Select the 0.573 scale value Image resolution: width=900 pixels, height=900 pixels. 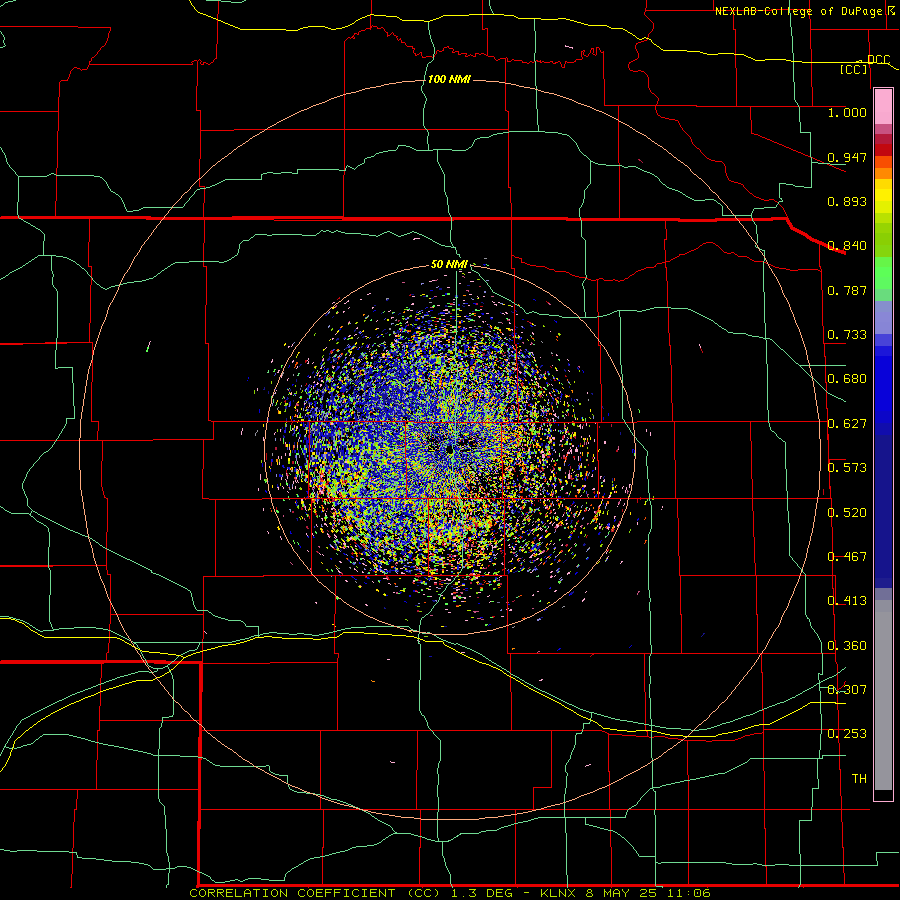[x=847, y=468]
